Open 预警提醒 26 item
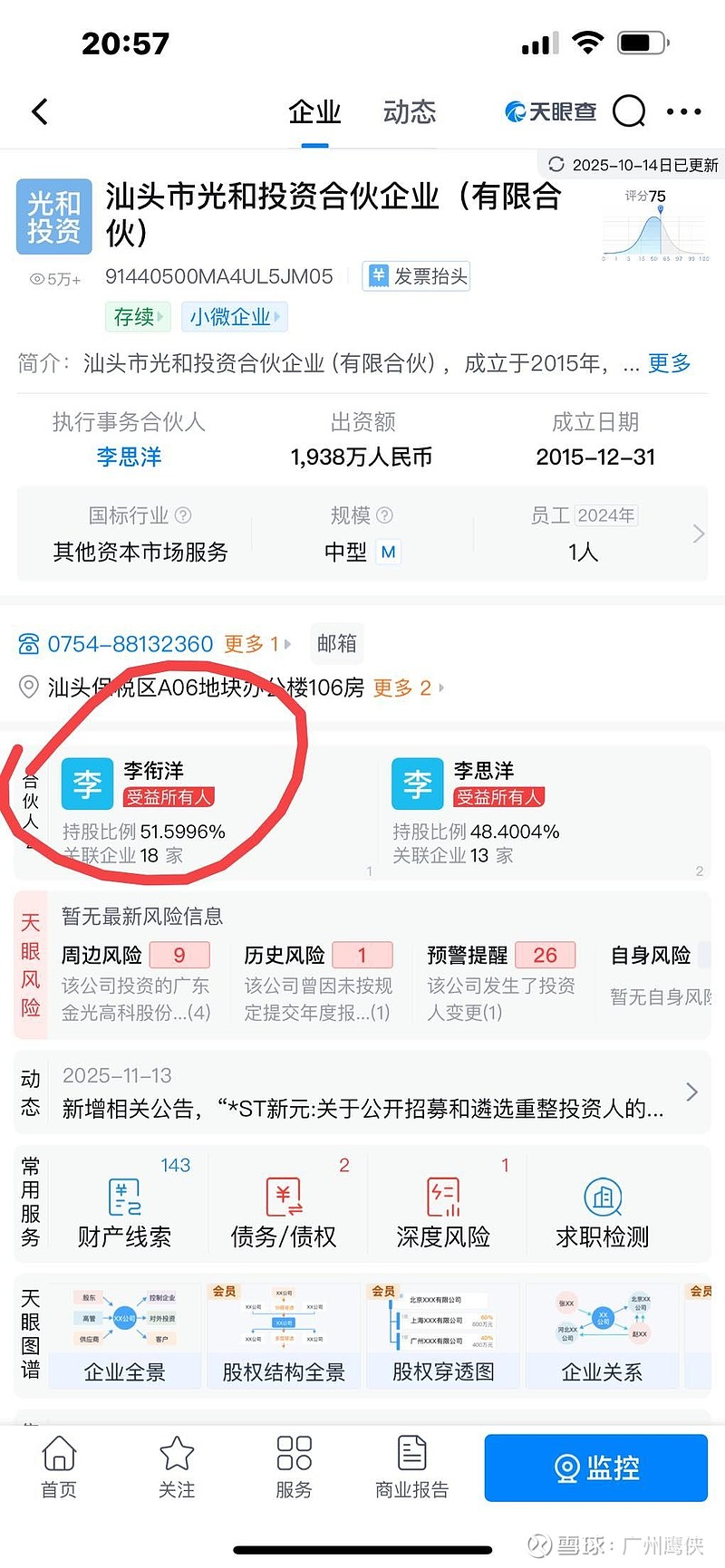725x1568 pixels. coord(503,982)
